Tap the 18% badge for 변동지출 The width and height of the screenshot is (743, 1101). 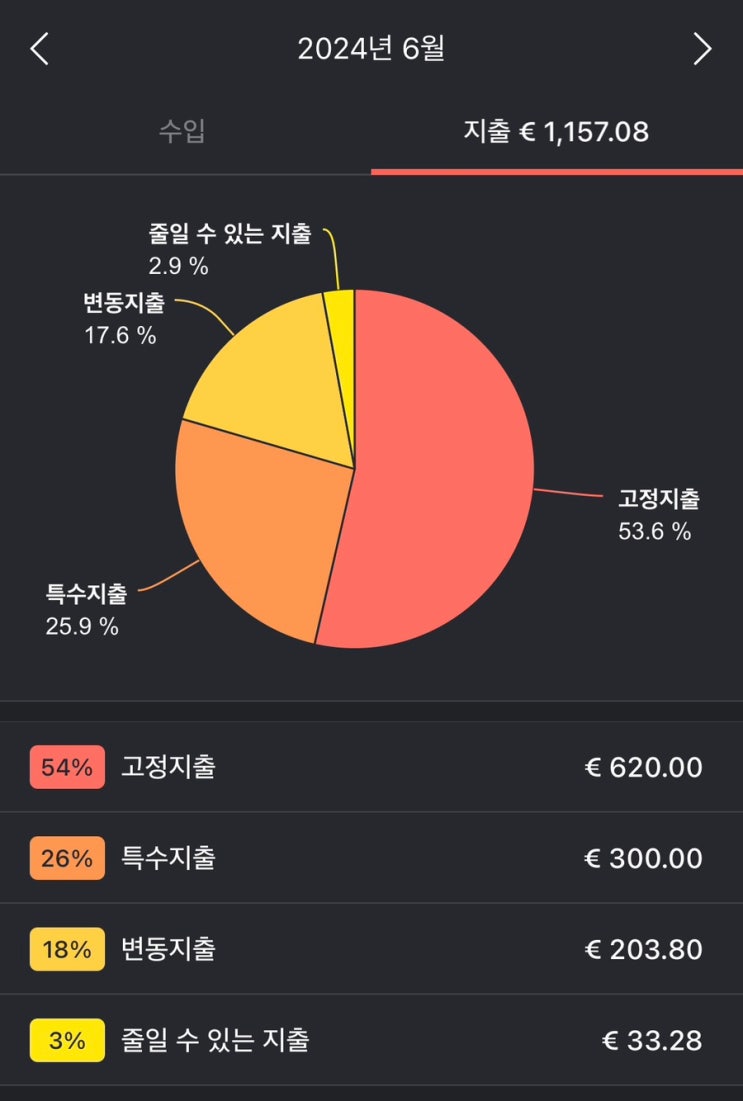click(x=67, y=950)
